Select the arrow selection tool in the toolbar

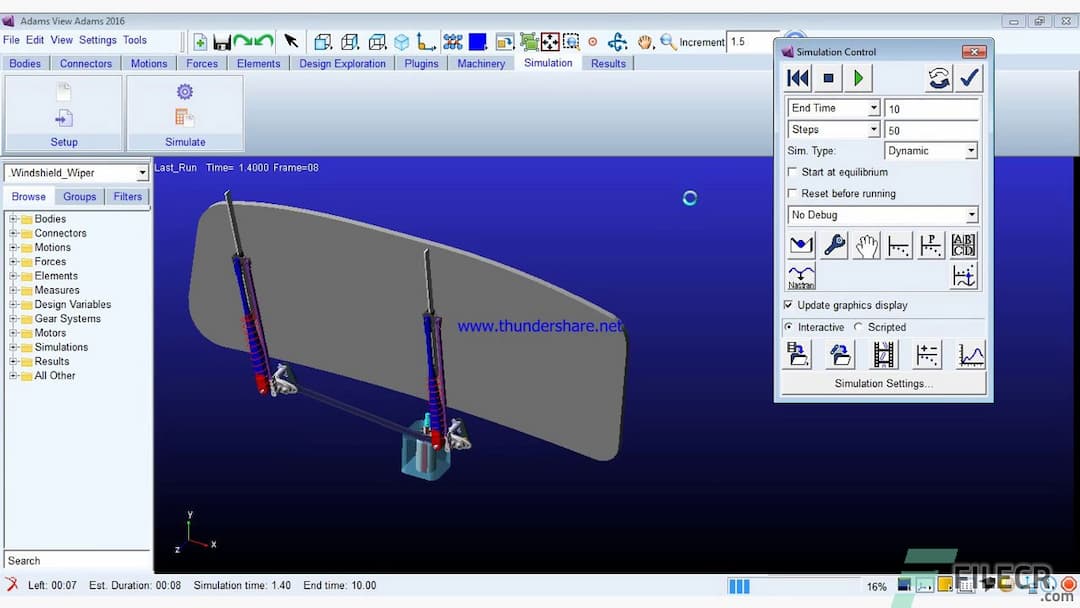(x=291, y=41)
